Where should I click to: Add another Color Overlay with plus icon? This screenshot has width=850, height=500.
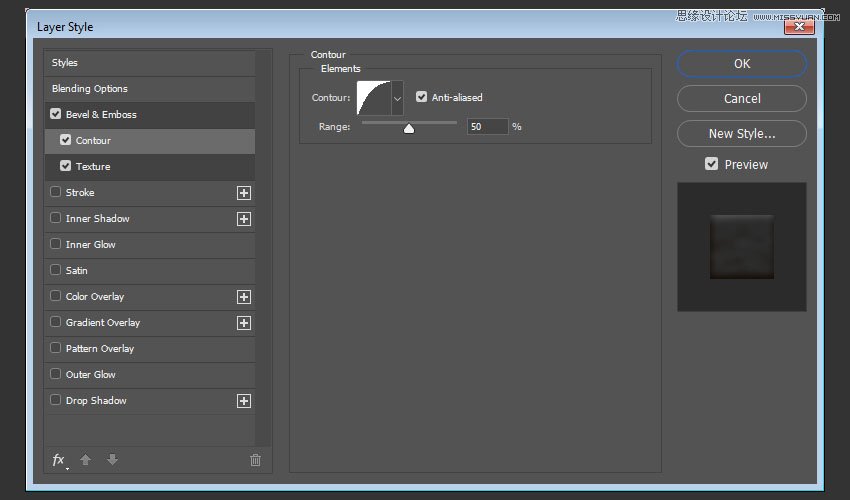pos(243,297)
